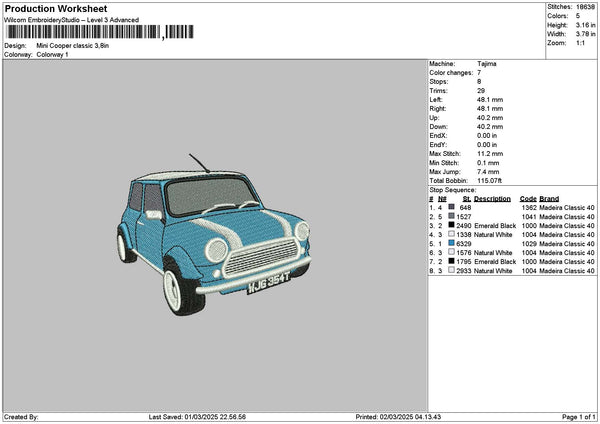
Task: Choose the white swatch in stop 8
Action: coord(452,270)
